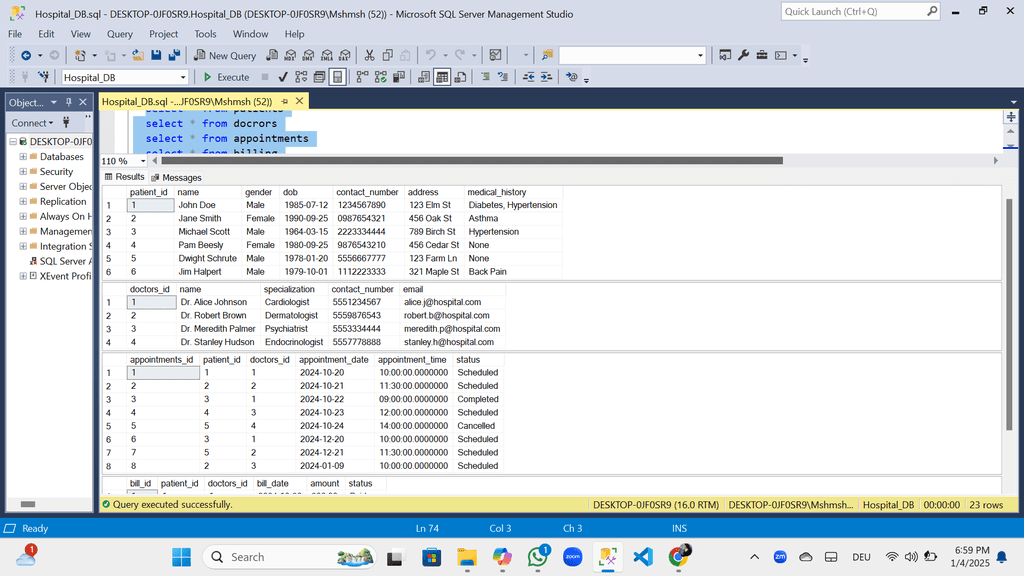1024x576 pixels.
Task: Open a Database Engine Query icon
Action: pyautogui.click(x=272, y=56)
